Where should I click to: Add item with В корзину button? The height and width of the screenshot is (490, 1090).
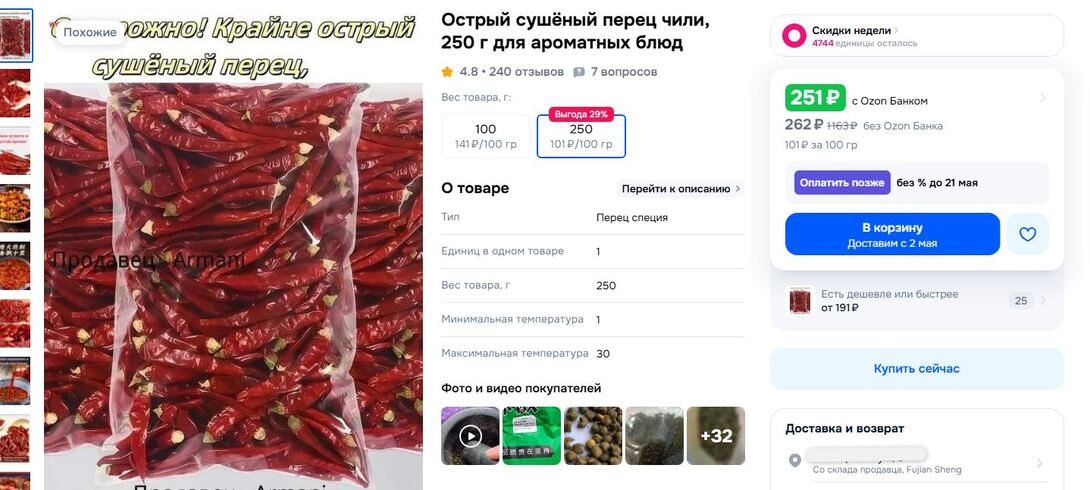[x=893, y=234]
